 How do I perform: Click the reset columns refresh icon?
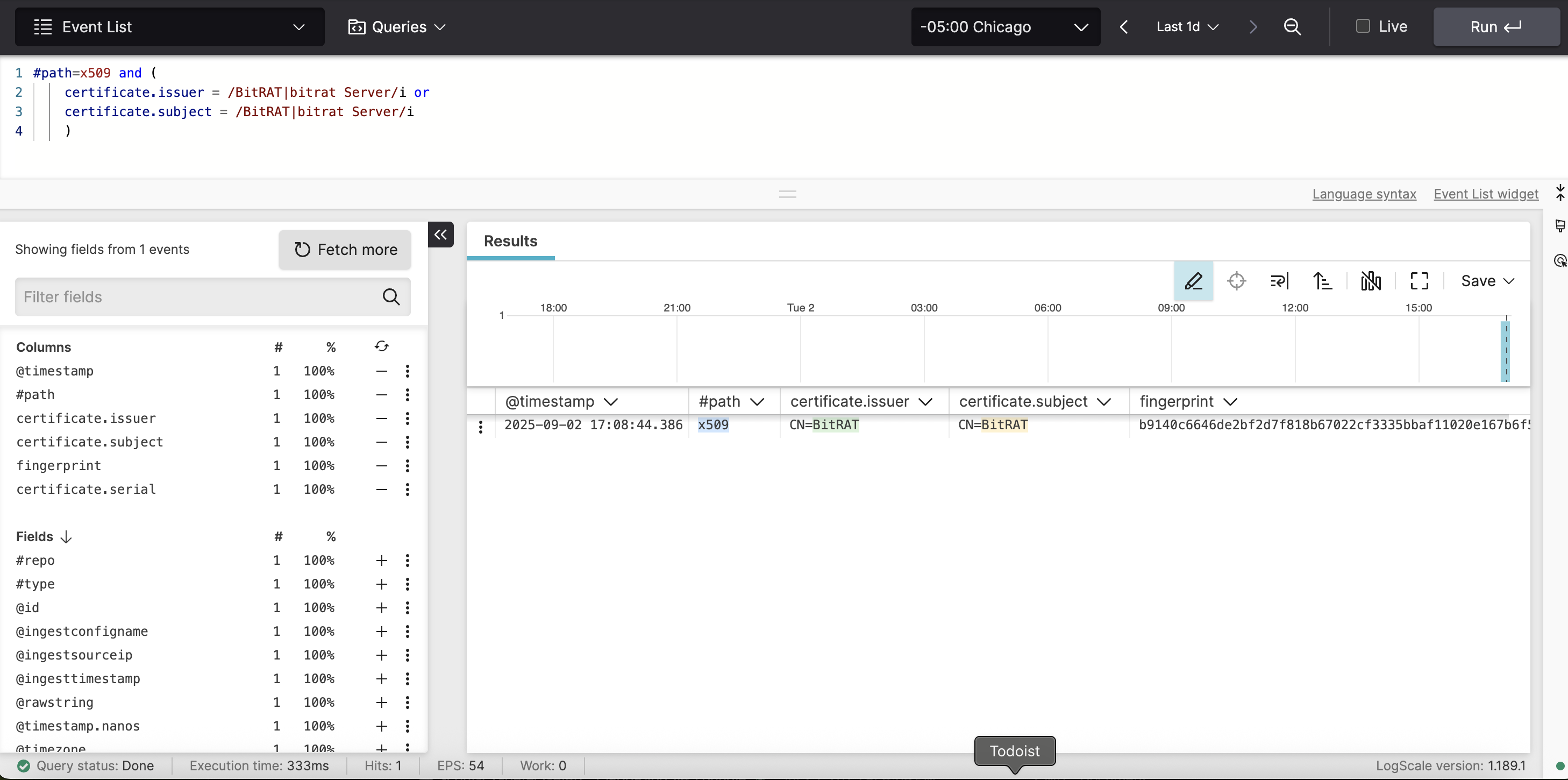click(x=382, y=346)
